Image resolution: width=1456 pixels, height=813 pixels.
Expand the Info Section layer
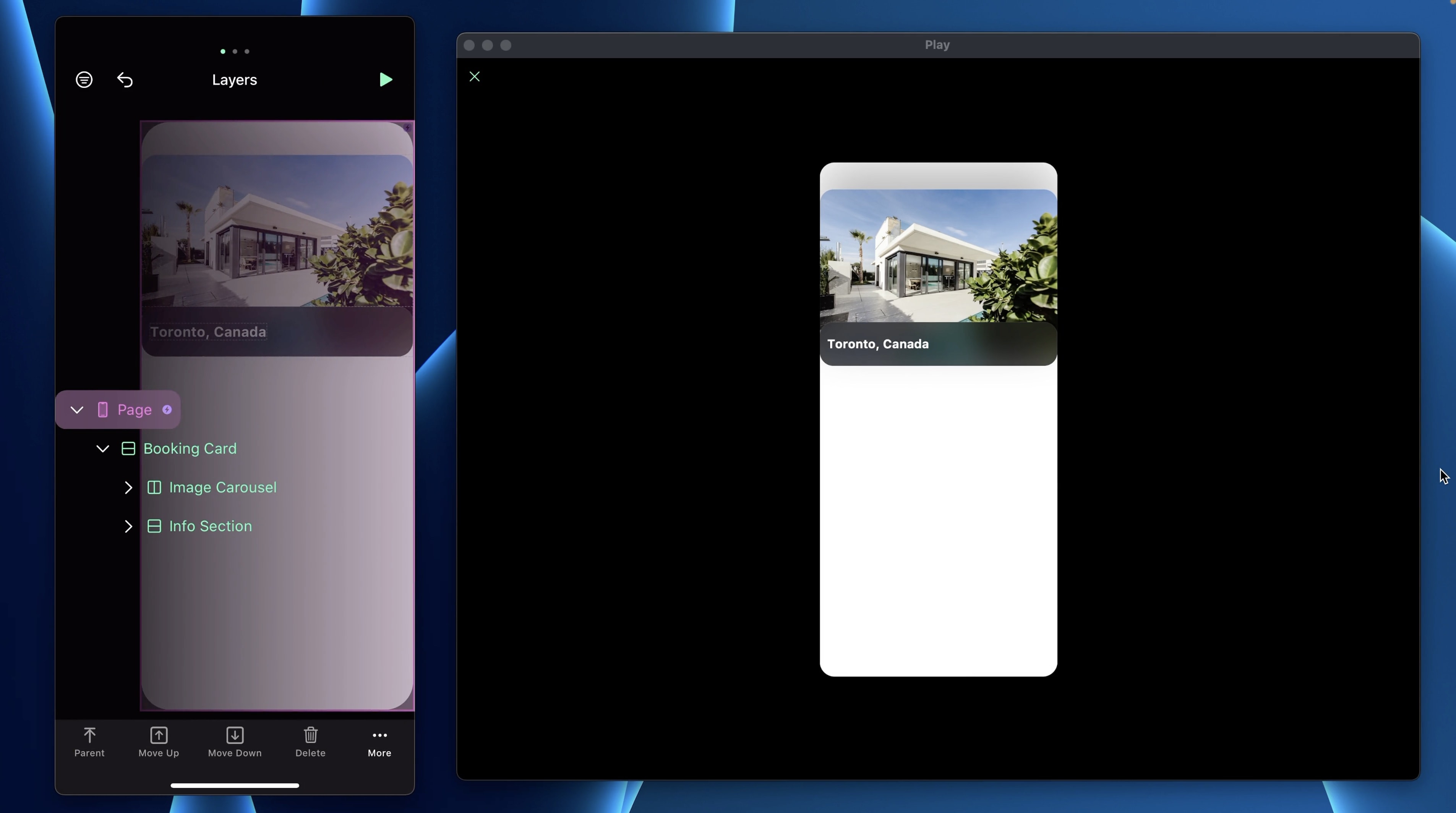tap(128, 526)
